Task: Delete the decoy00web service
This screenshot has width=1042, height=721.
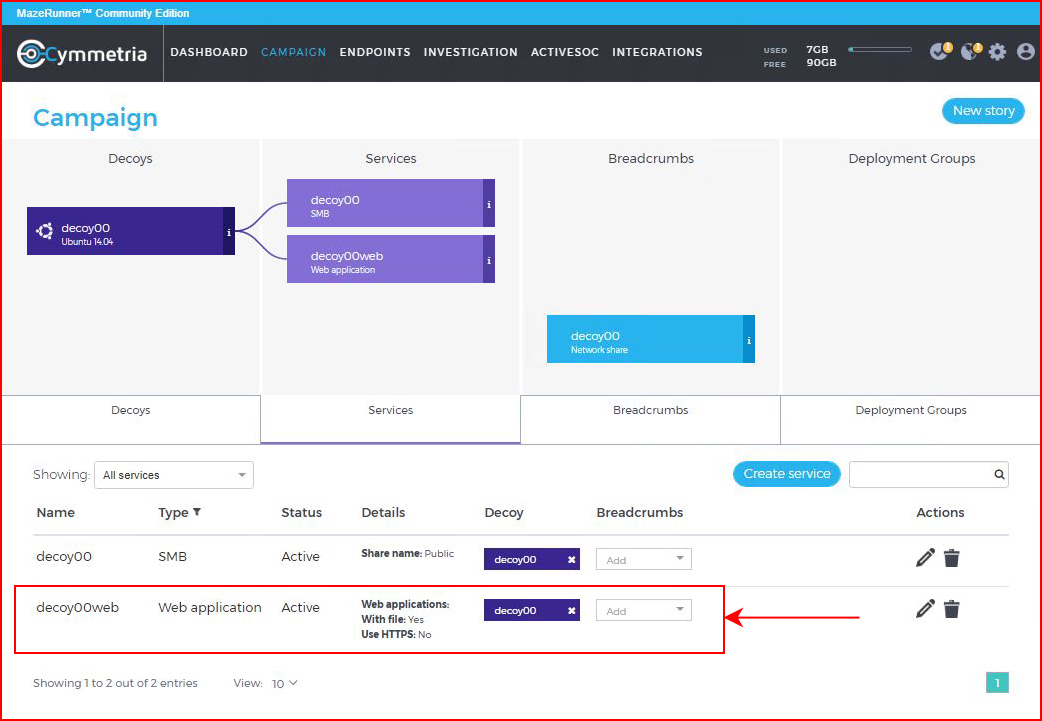Action: coord(952,608)
